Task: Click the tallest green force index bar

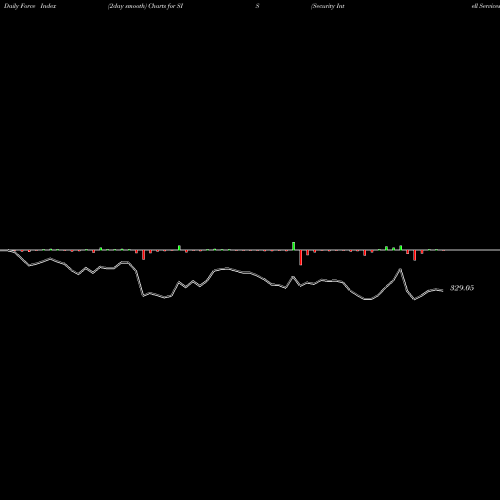Action: (x=294, y=246)
